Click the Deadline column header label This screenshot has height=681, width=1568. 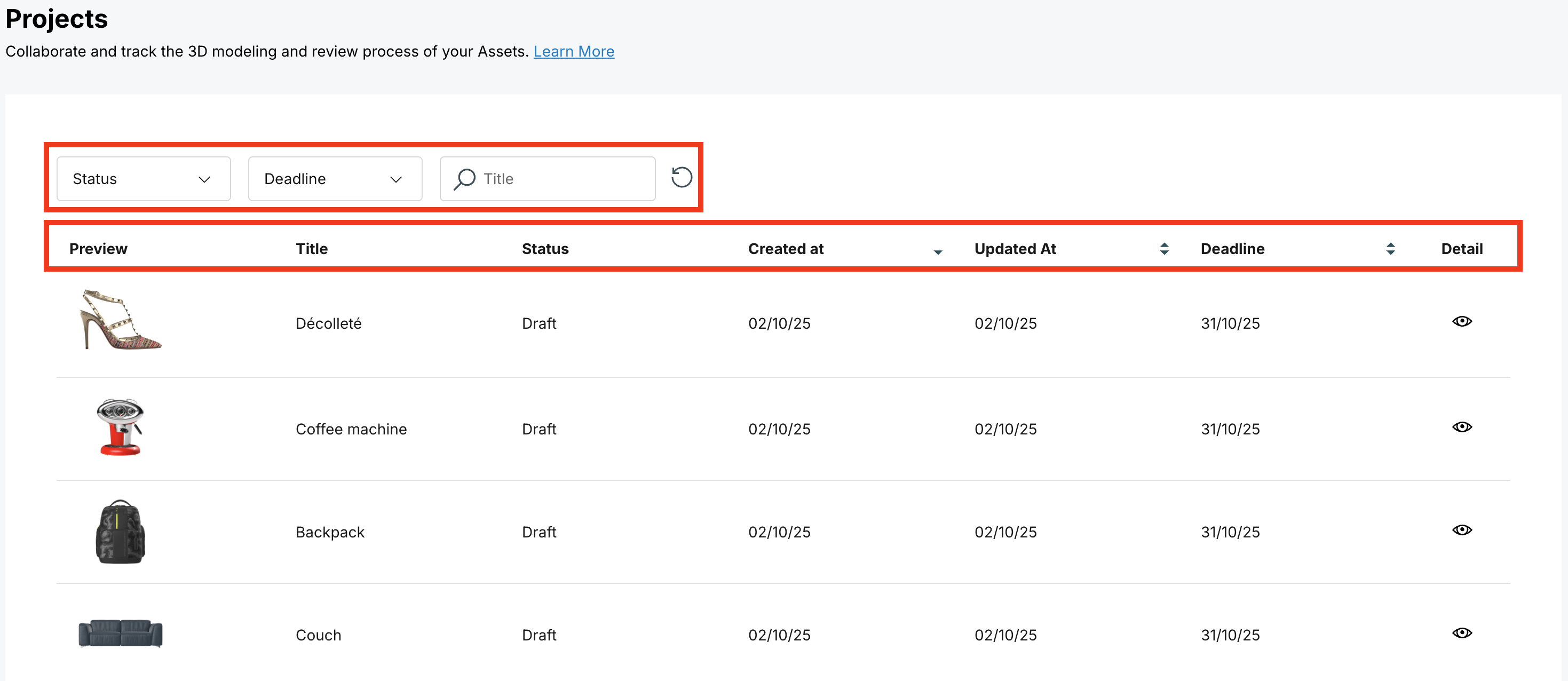[1233, 249]
